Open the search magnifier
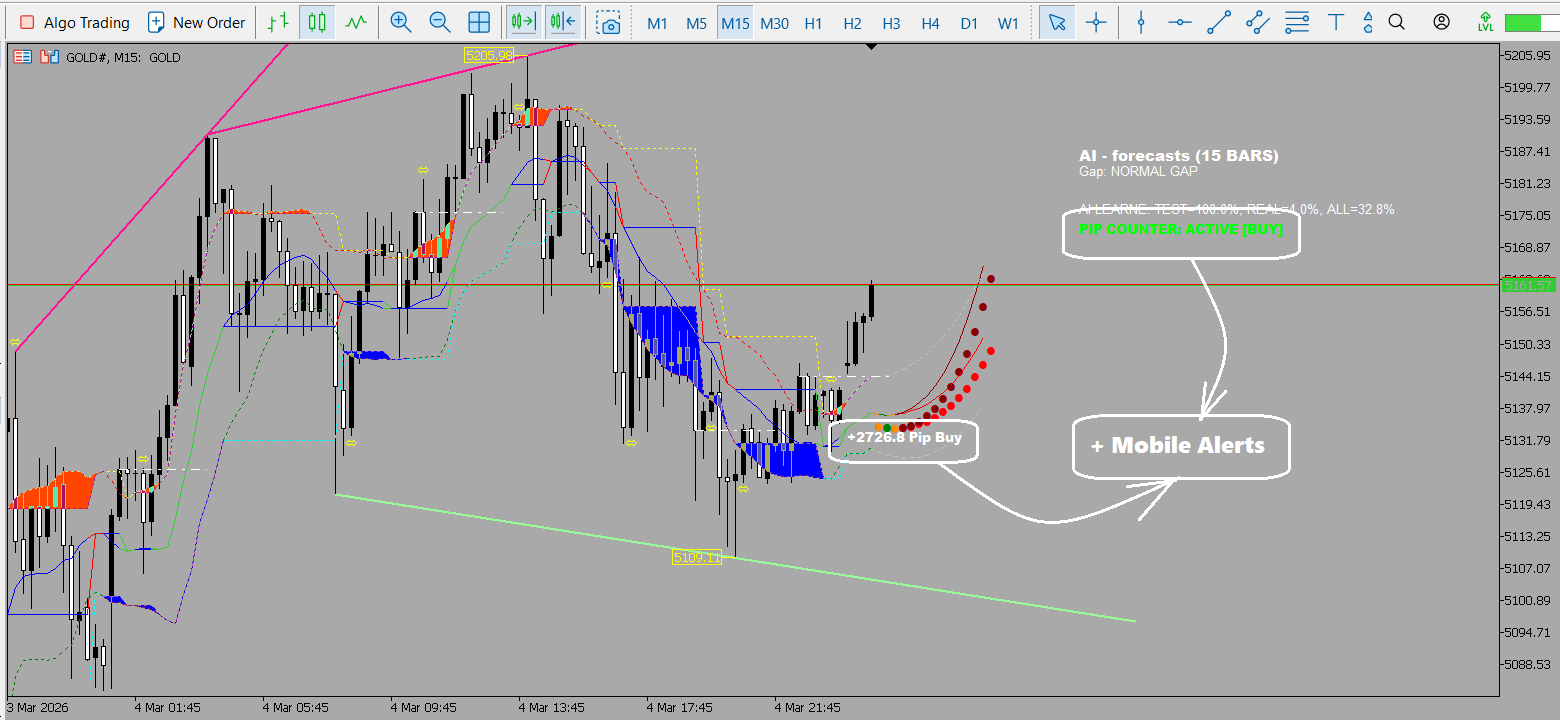Image resolution: width=1560 pixels, height=720 pixels. coord(1397,22)
